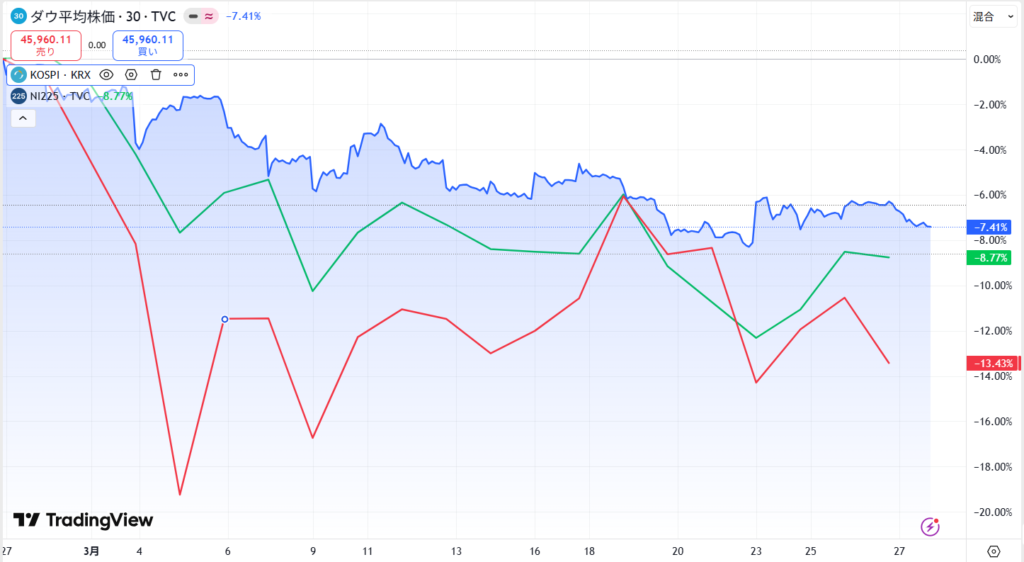This screenshot has height=562, width=1024.
Task: Toggle the gray dash market status indicator
Action: (193, 16)
